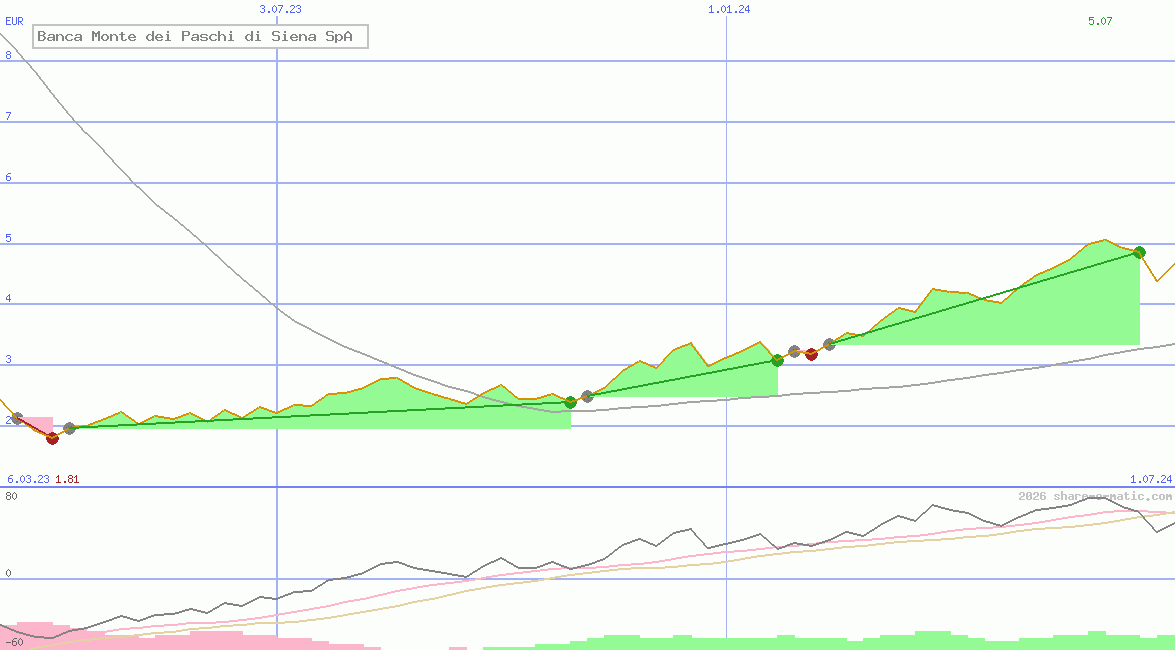Click the gray marker right of the first trend line's end
This screenshot has width=1175, height=650.
587,396
